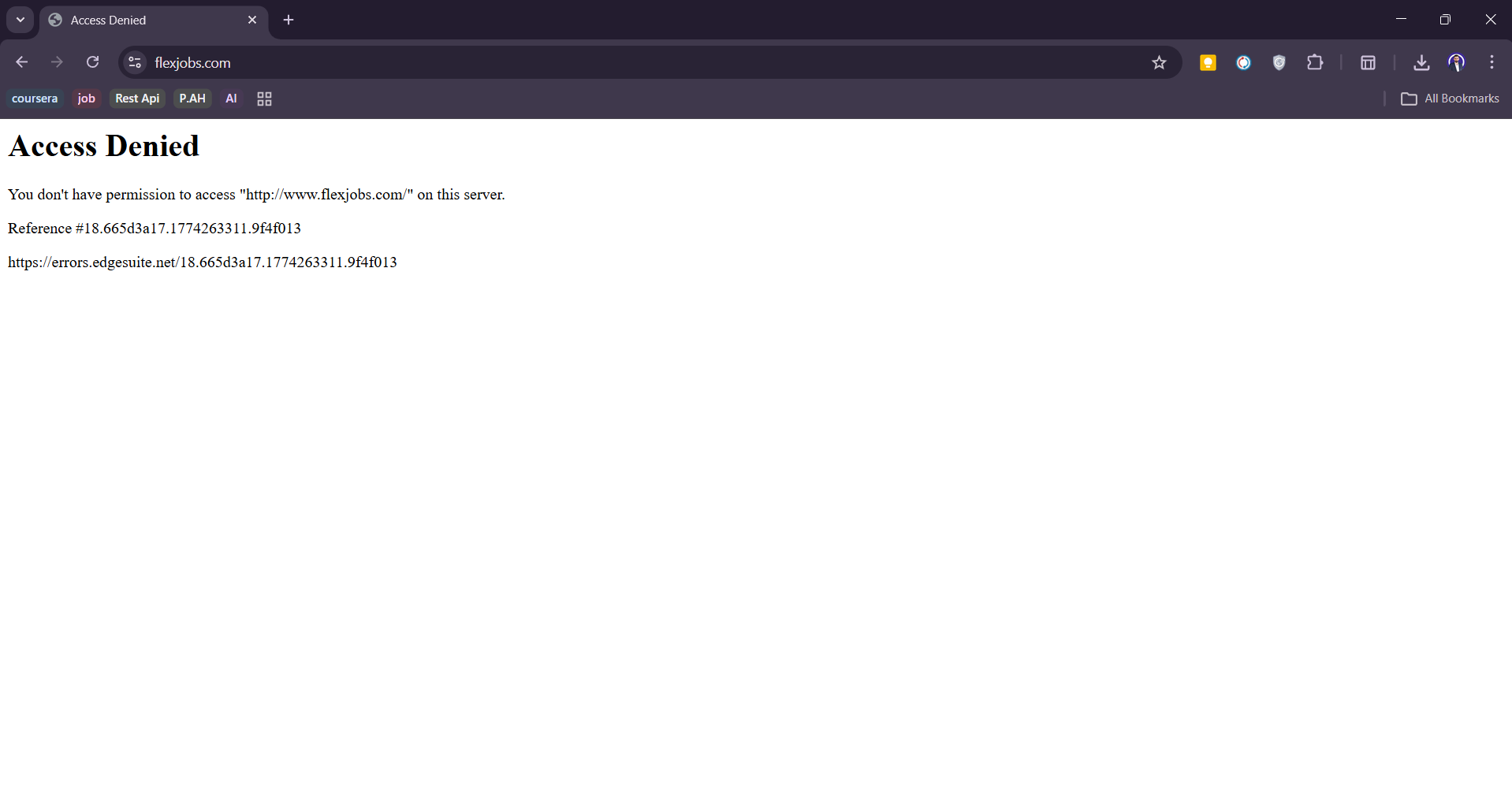Open the coursera bookmark group
1512x800 pixels.
[35, 99]
